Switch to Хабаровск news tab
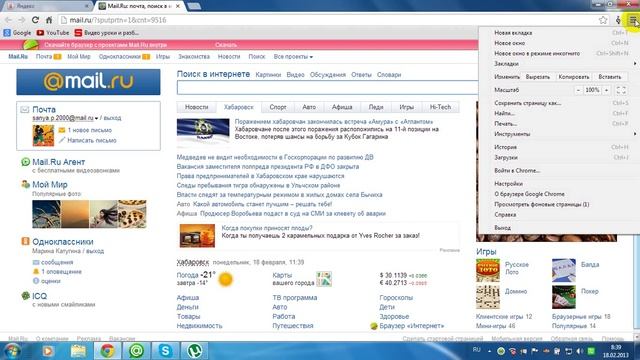Image resolution: width=640 pixels, height=360 pixels. pos(238,107)
